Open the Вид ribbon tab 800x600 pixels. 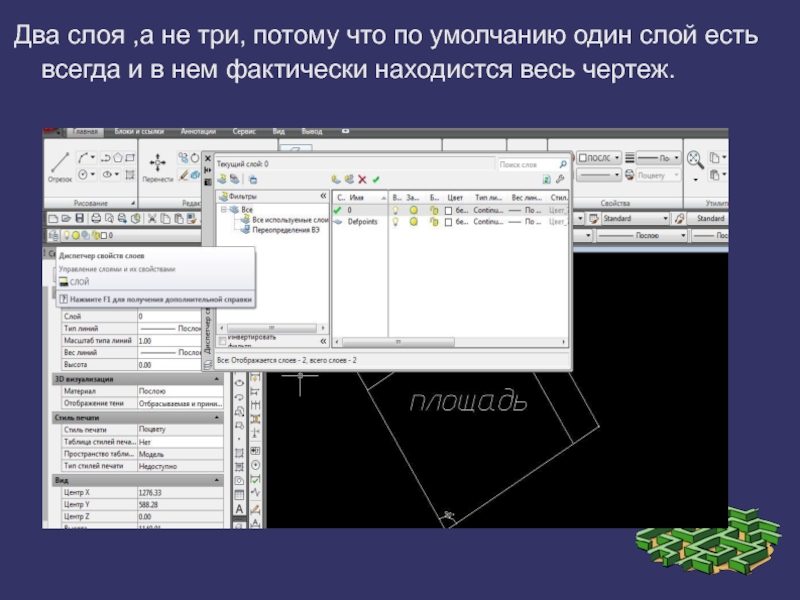[x=279, y=132]
